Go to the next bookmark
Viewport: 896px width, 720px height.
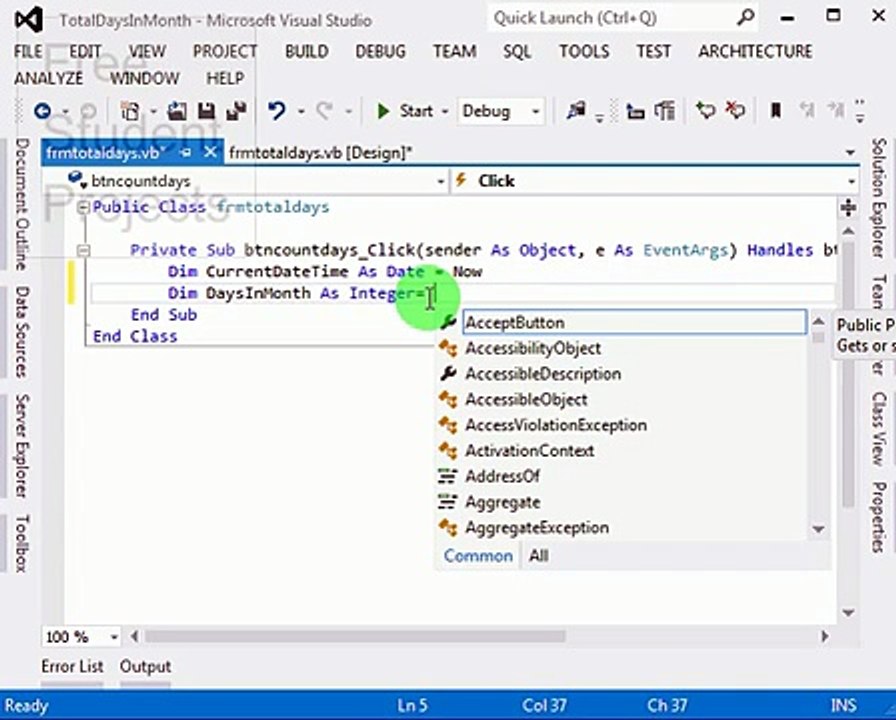pos(836,110)
